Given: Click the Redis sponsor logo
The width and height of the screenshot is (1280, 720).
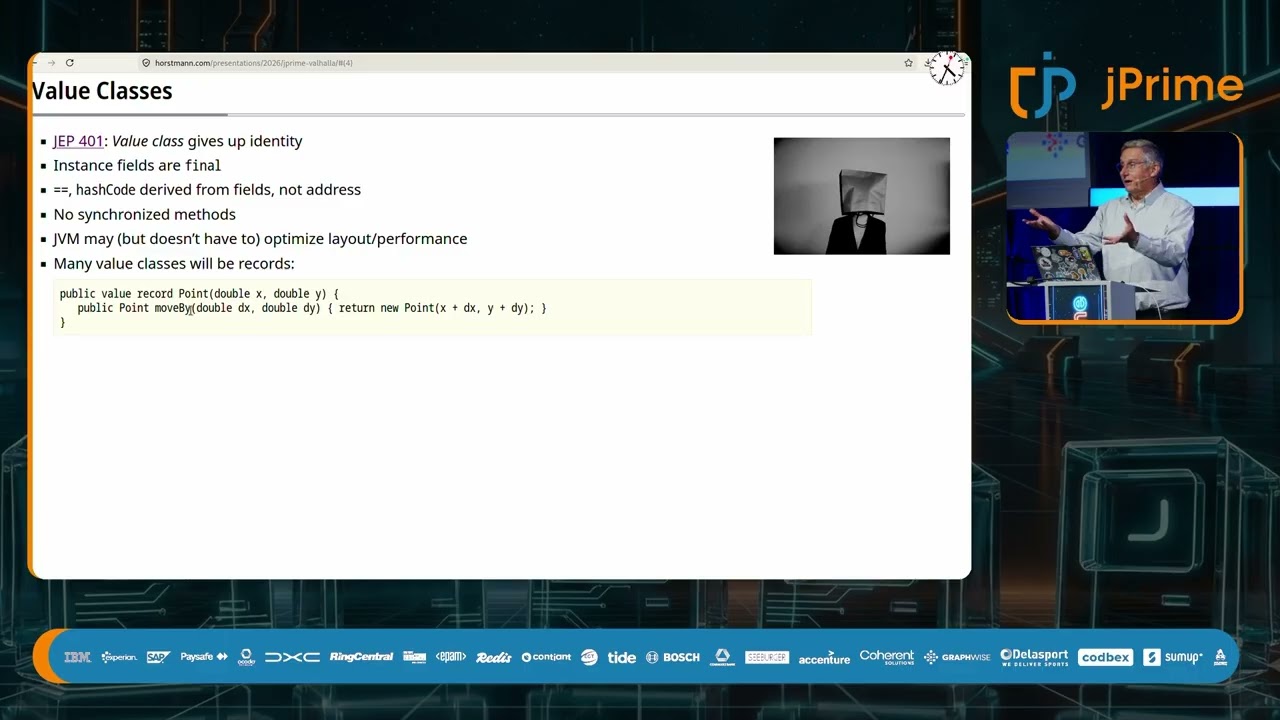Looking at the screenshot, I should [x=494, y=657].
